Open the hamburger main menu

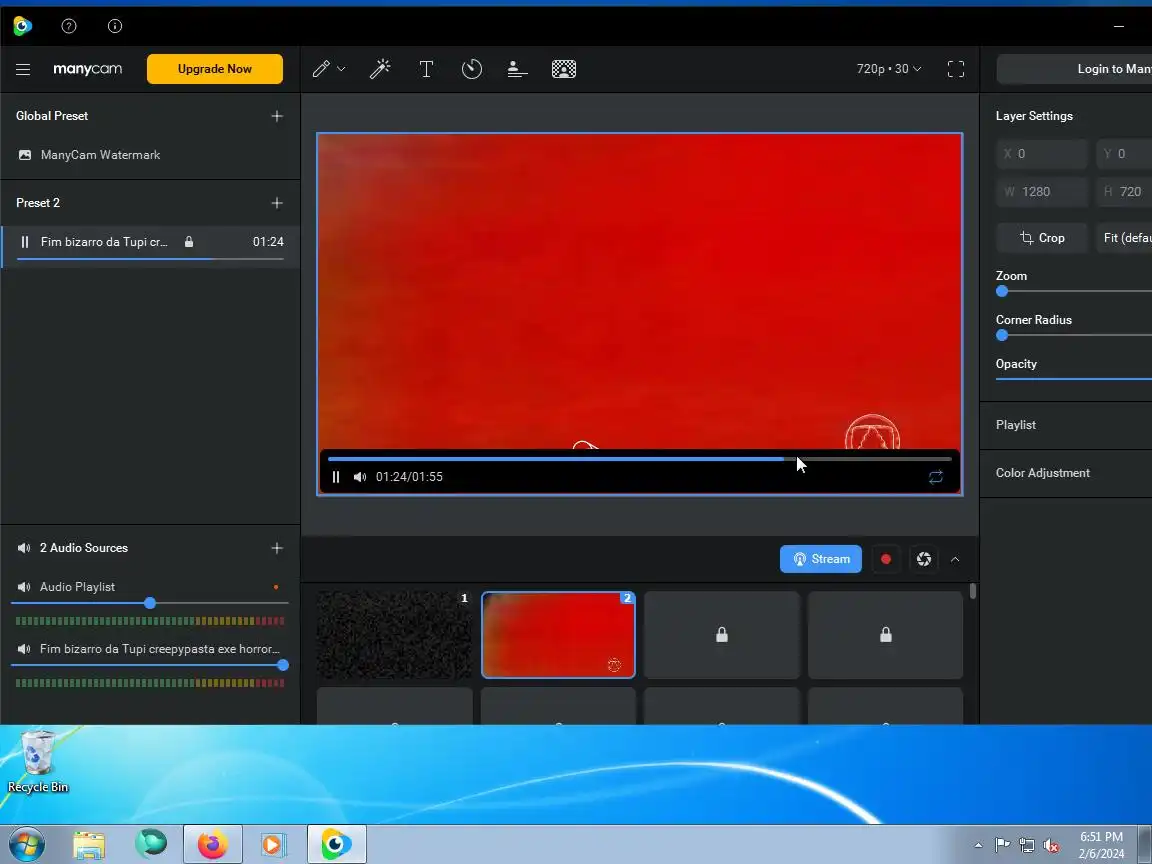23,69
